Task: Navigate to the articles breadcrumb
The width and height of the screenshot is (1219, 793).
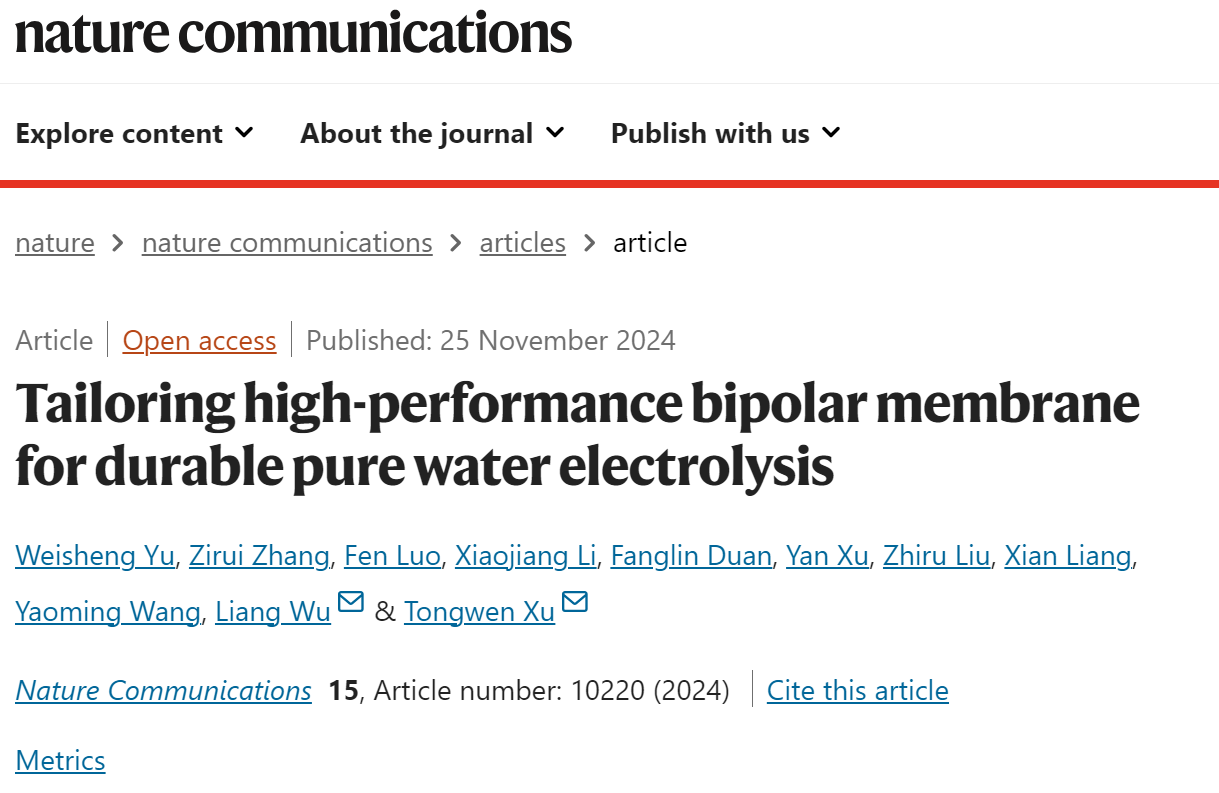Action: [522, 243]
